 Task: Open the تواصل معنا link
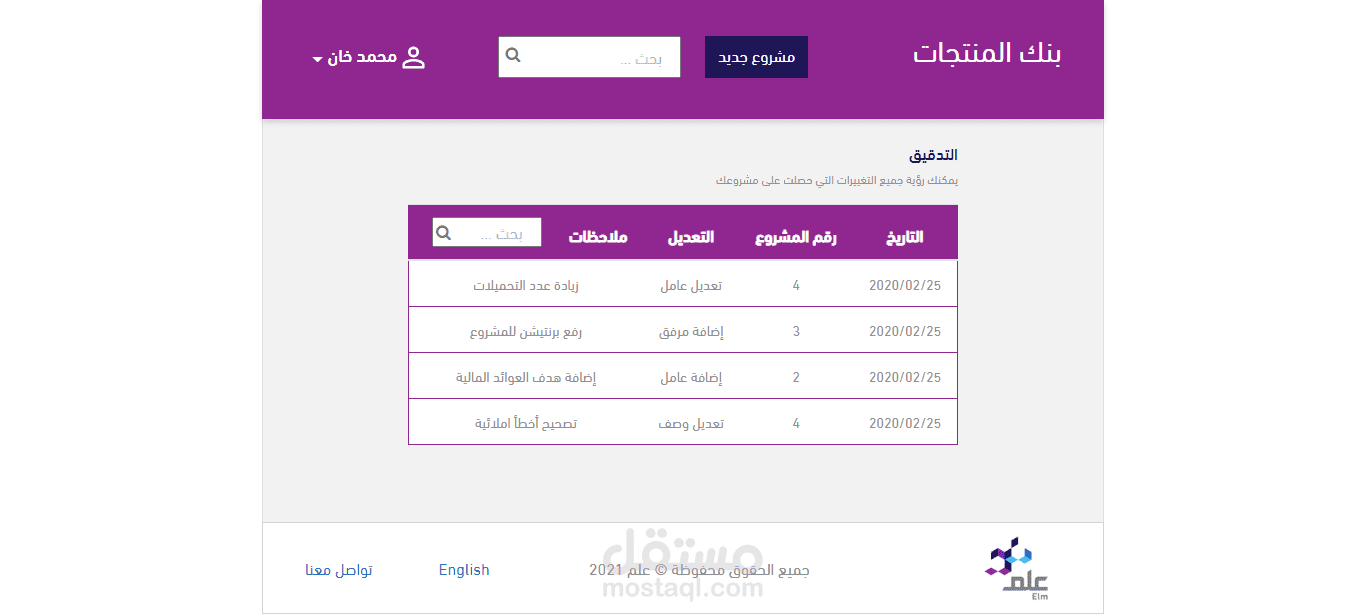click(x=339, y=570)
